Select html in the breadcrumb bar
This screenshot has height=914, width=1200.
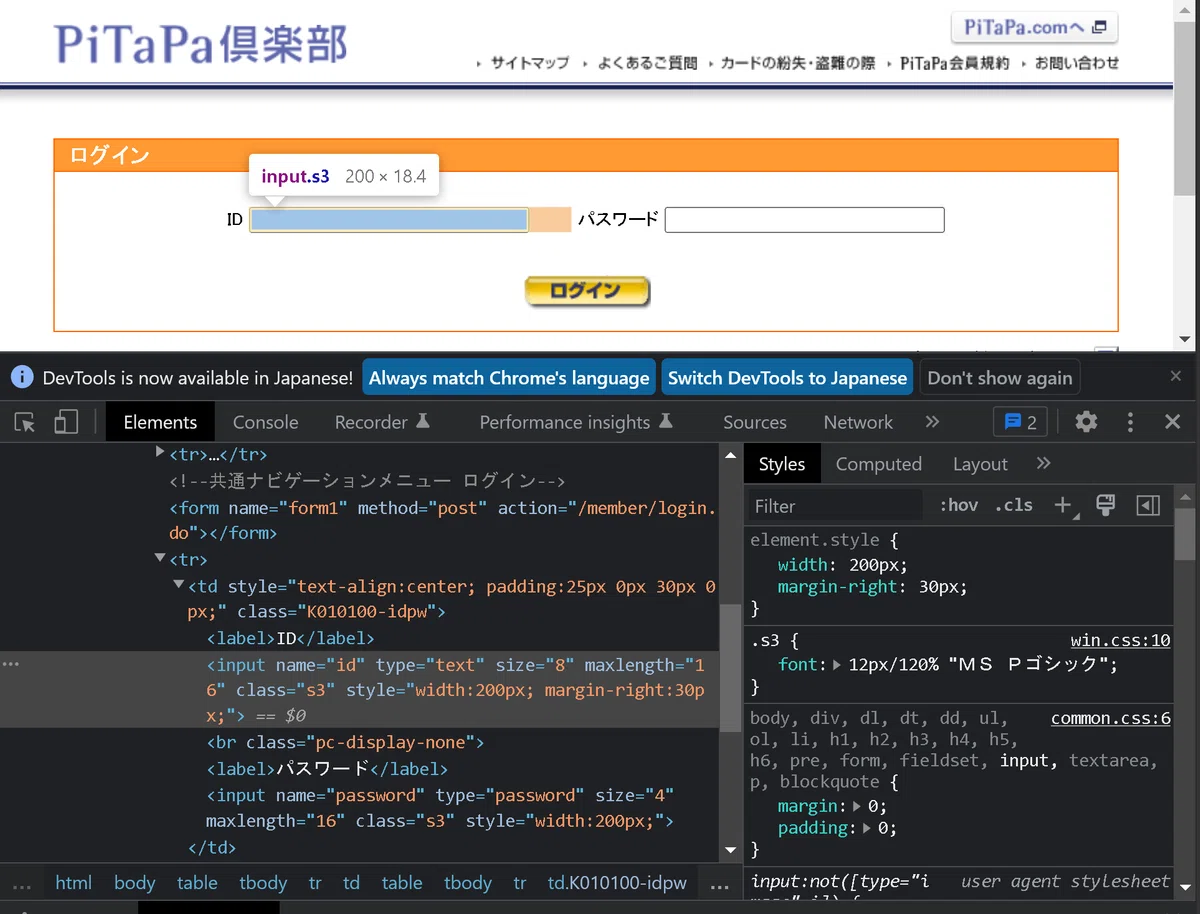click(73, 883)
